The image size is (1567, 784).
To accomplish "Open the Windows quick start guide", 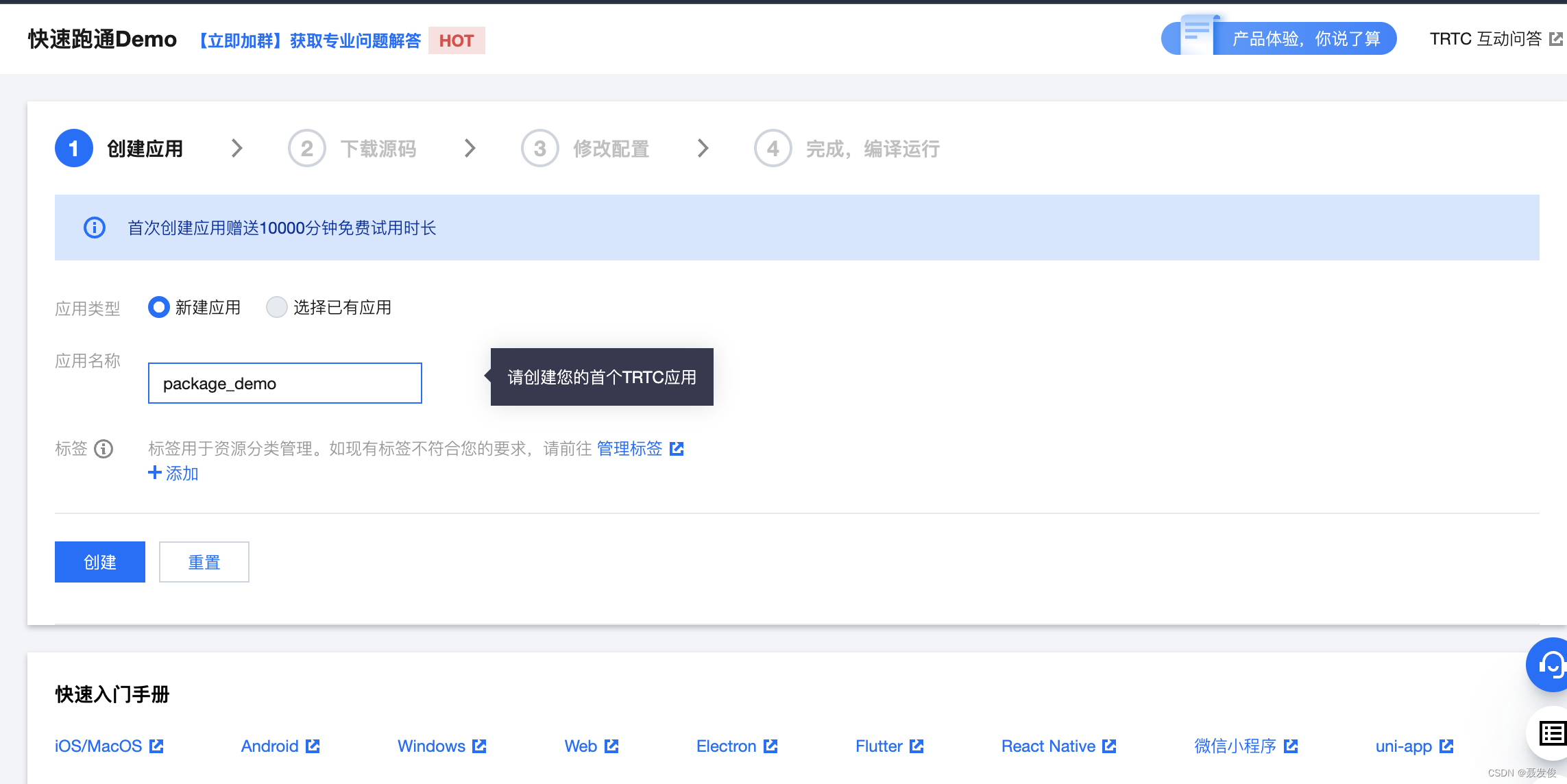I will tap(431, 746).
